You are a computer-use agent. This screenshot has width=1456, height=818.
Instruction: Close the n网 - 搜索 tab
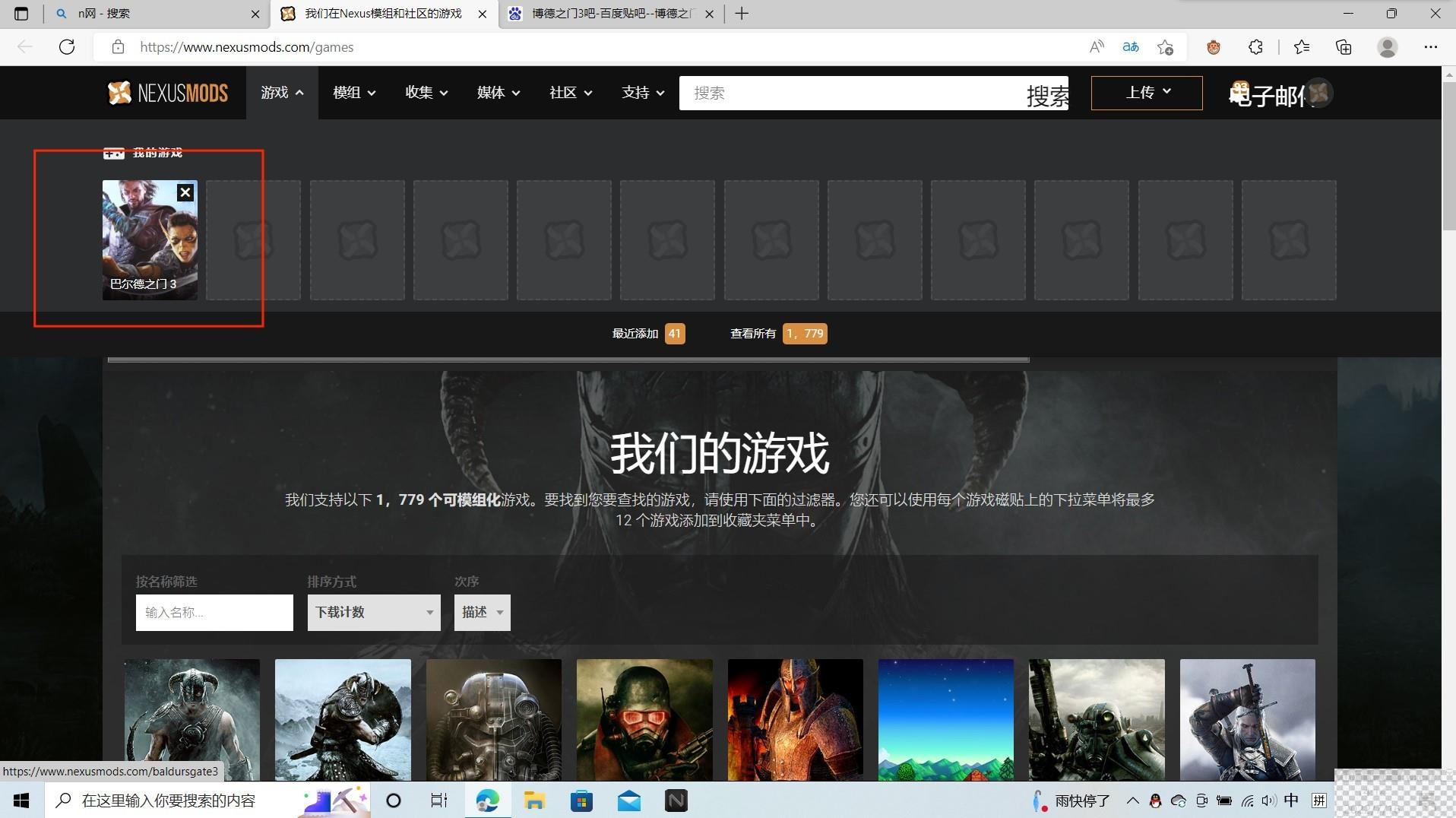coord(255,14)
